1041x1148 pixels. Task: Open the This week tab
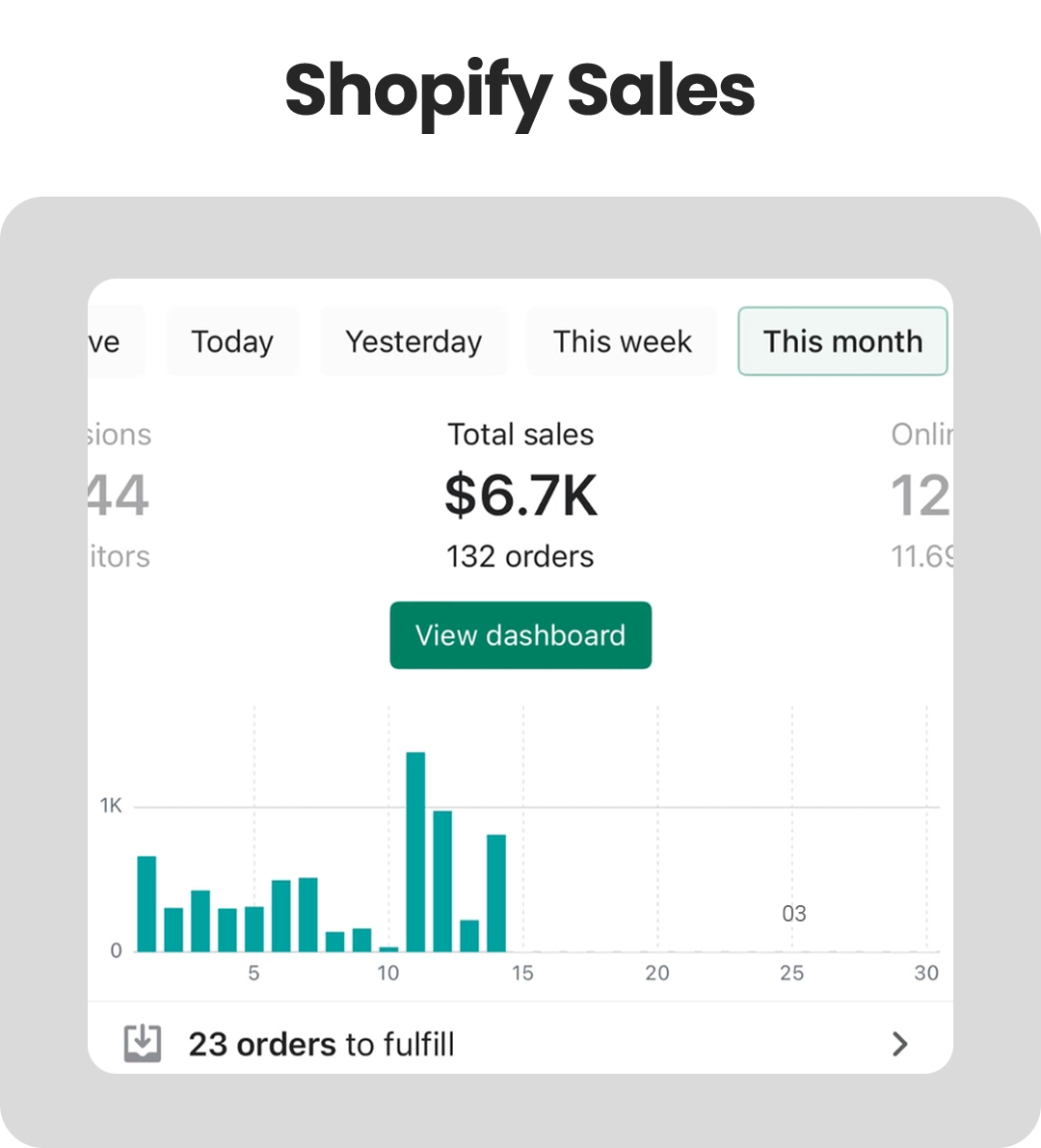(622, 341)
